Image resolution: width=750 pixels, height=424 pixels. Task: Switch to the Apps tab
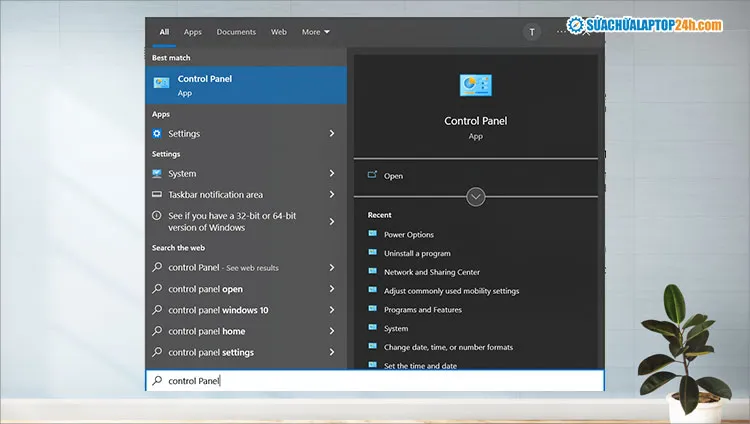click(x=193, y=32)
